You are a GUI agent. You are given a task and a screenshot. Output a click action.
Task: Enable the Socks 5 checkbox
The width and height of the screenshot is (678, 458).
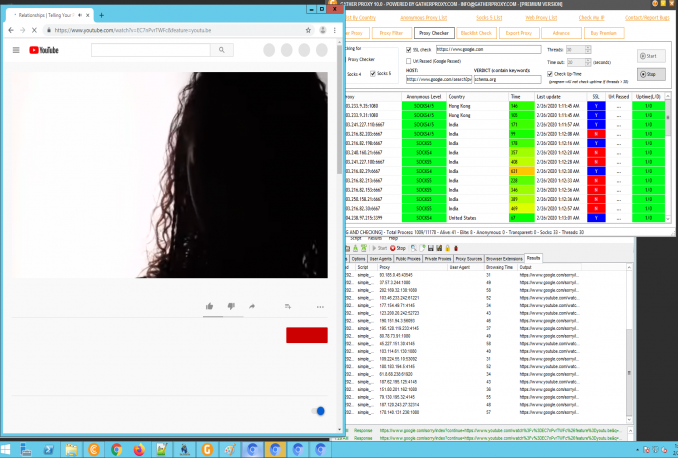pyautogui.click(x=375, y=73)
